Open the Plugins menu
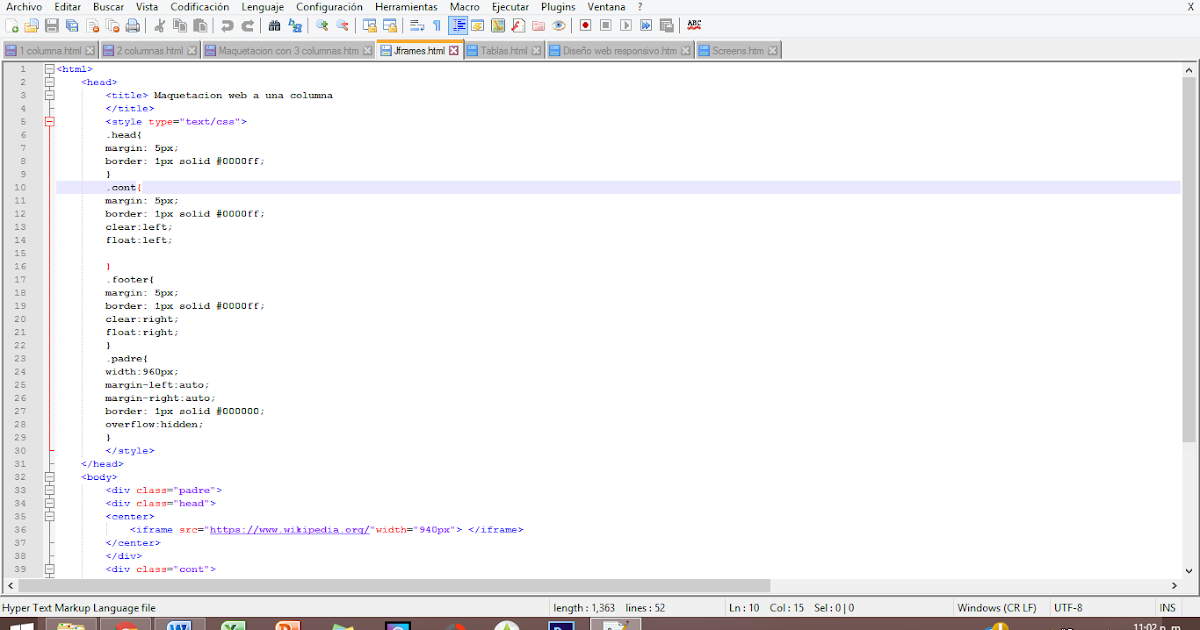Image resolution: width=1200 pixels, height=630 pixels. pos(558,7)
